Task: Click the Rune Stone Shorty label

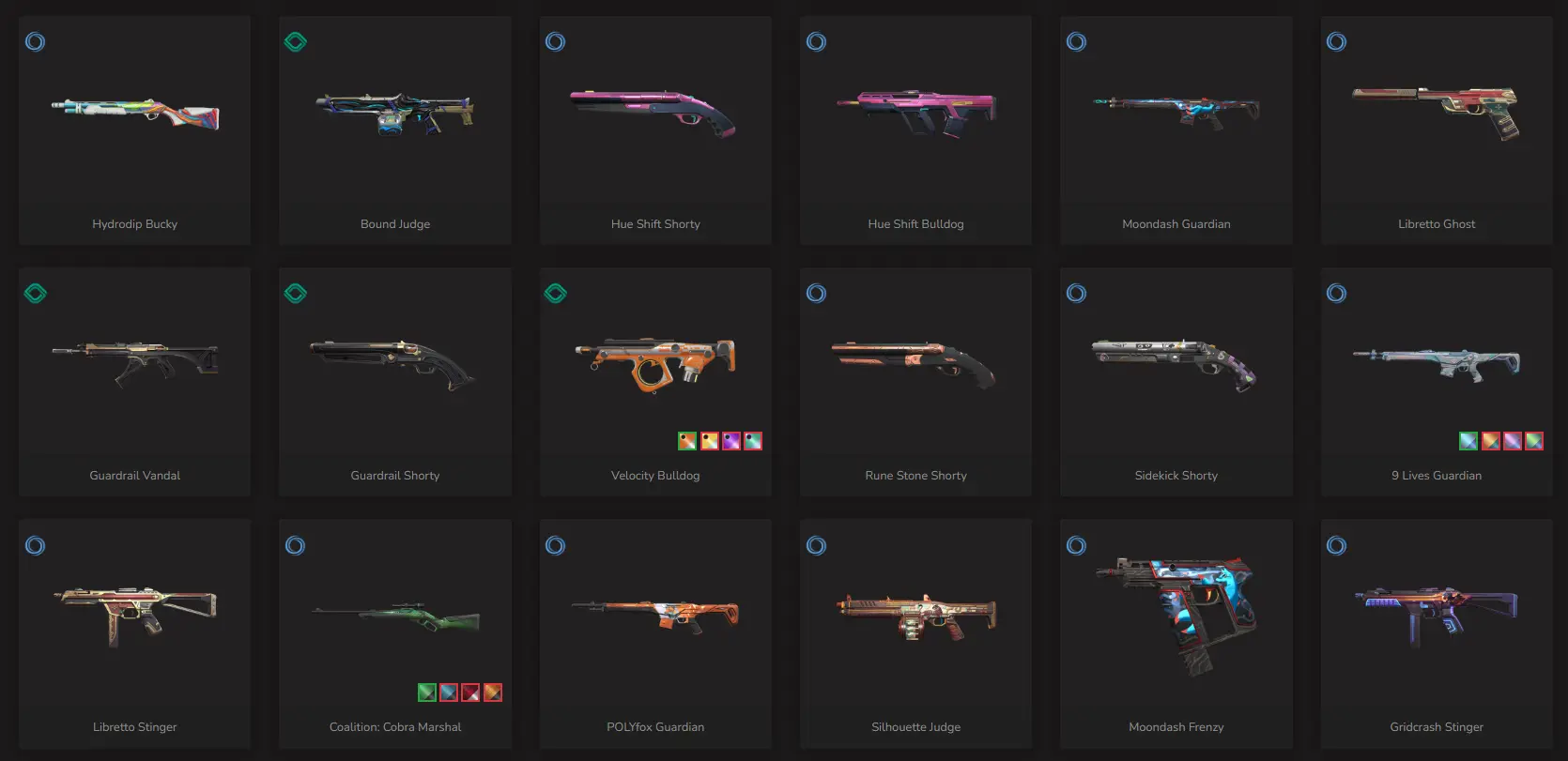Action: [x=916, y=476]
